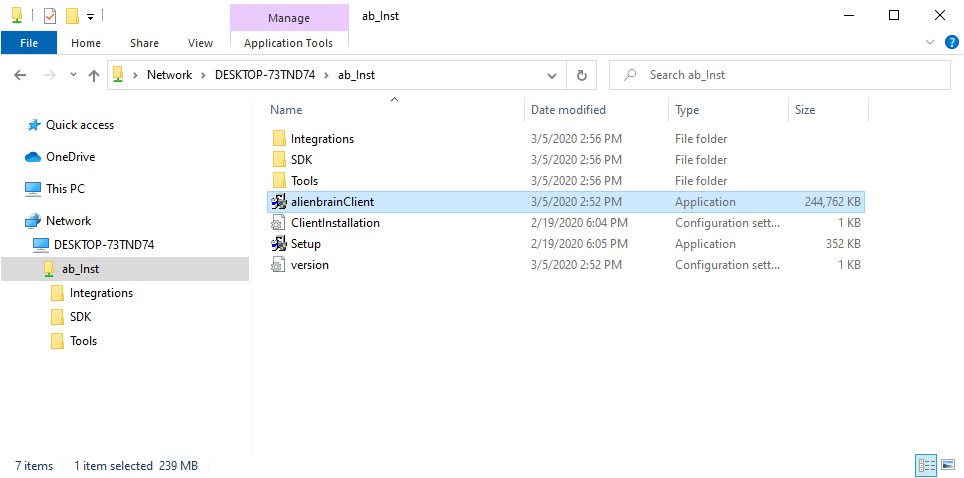Screen dimensions: 964x478
Task: Open the address bar history dropdown
Action: click(552, 75)
